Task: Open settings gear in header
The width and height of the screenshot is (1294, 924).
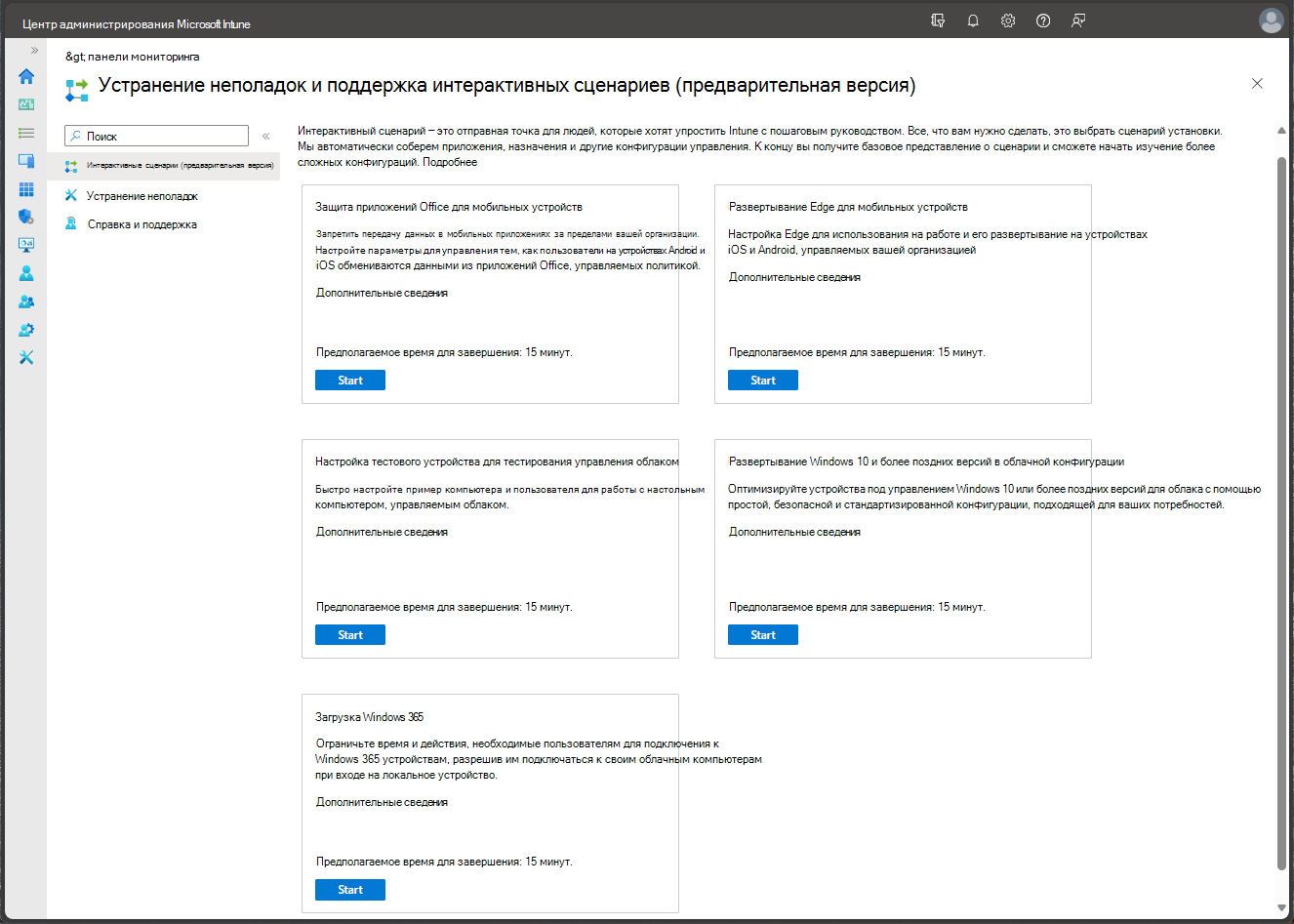Action: (1008, 20)
